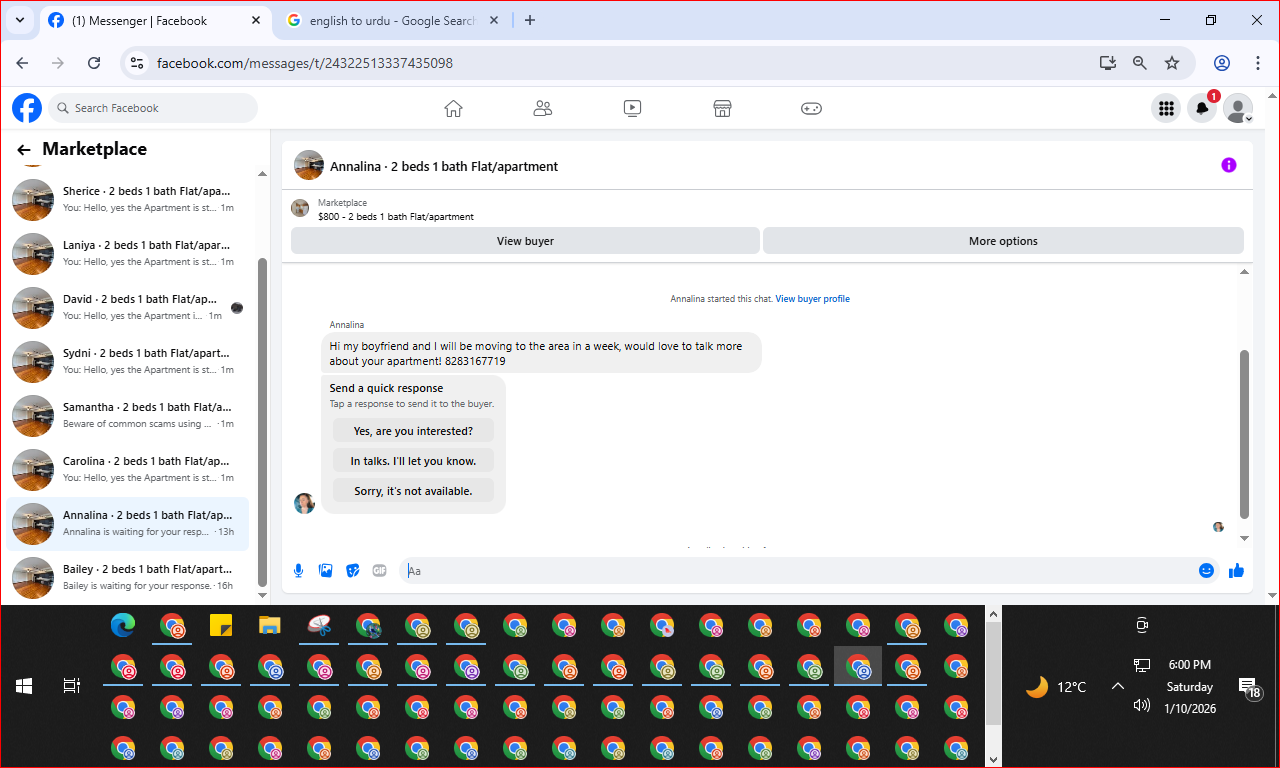Send quick response 'Sorry, it's not available.'
The image size is (1280, 768).
[x=413, y=491]
